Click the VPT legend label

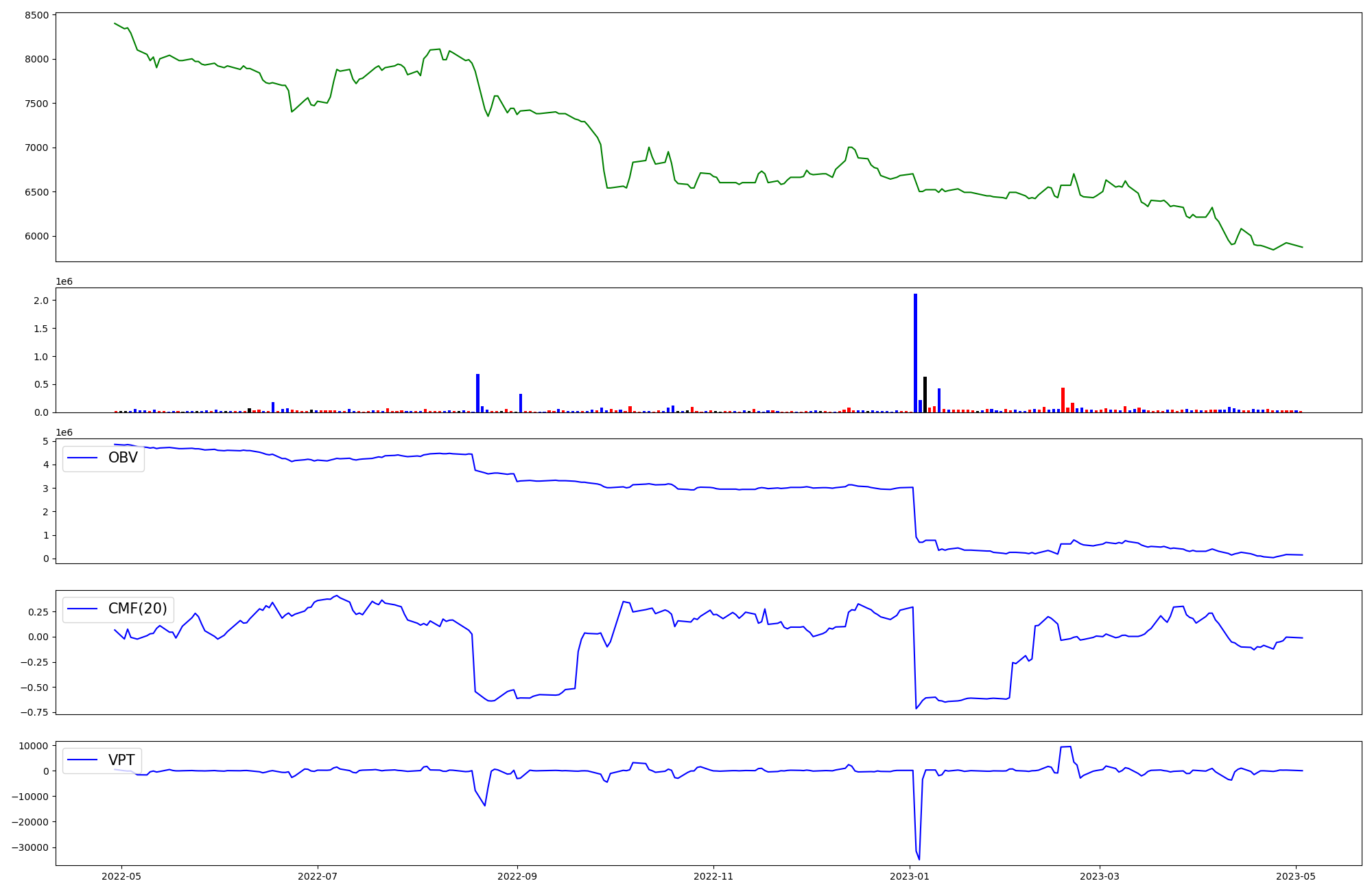pos(121,760)
